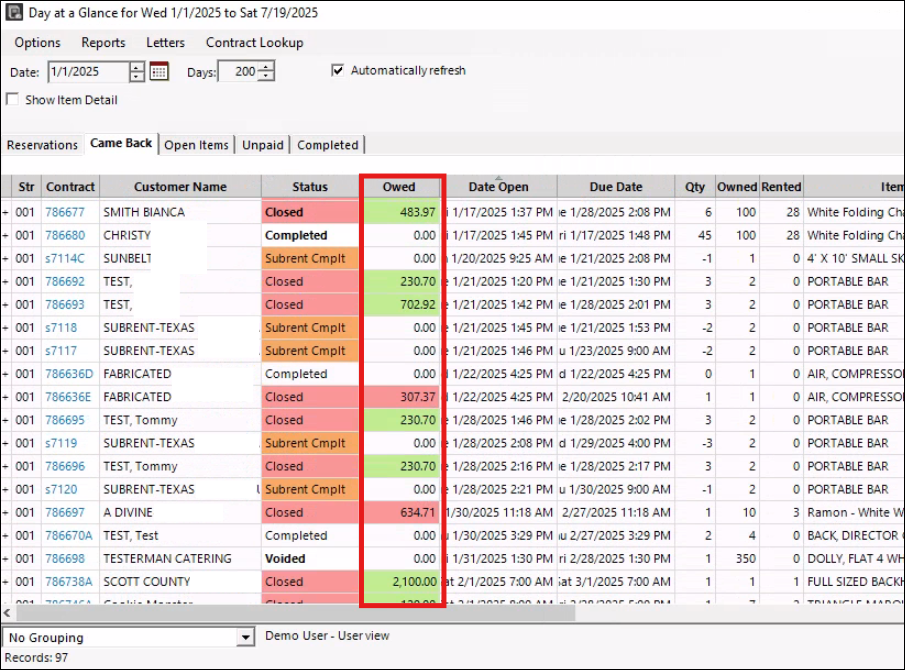Click the Date input field
Viewport: 905px width, 670px height.
87,72
